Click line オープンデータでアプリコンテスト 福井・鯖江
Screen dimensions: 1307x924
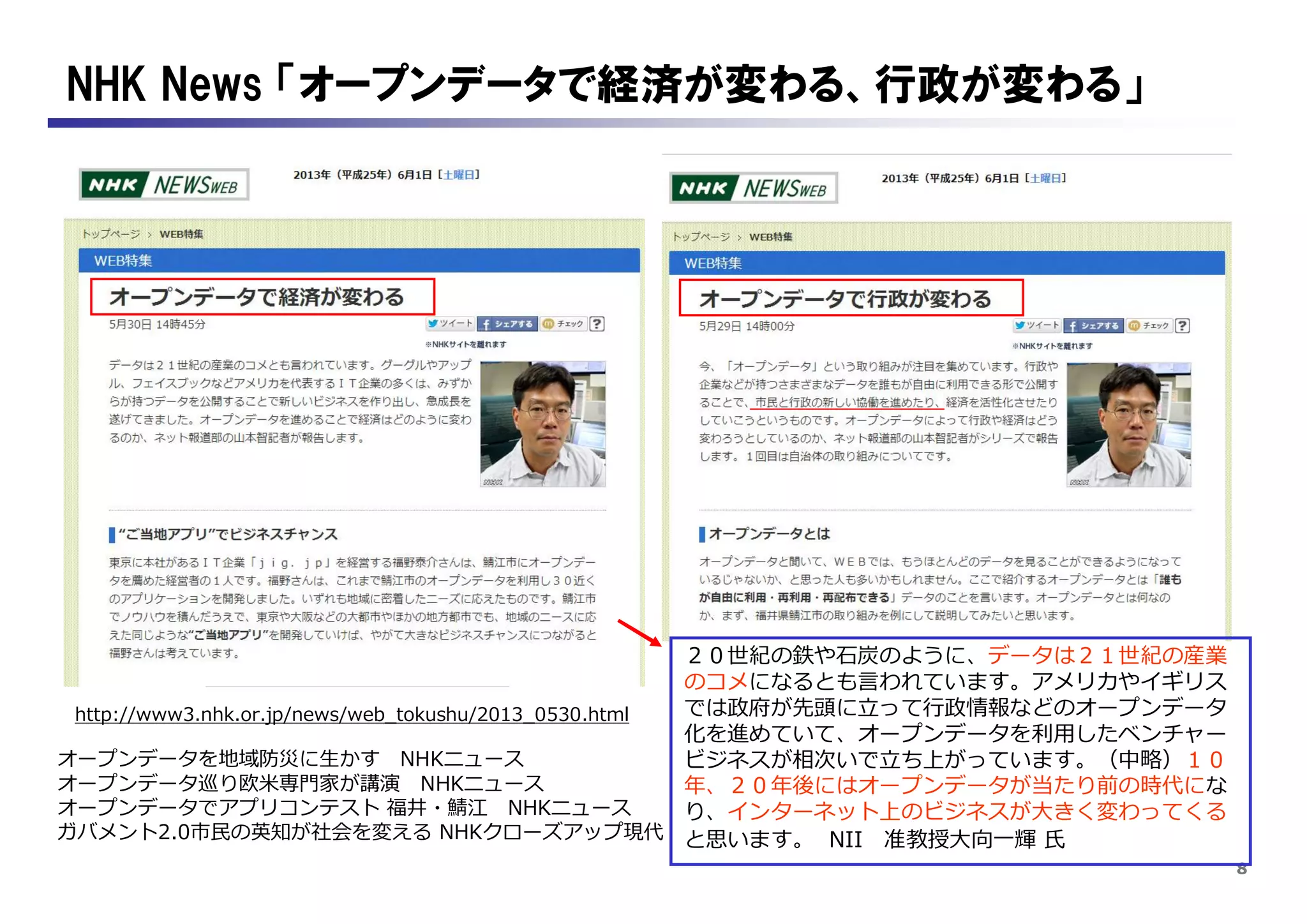[x=273, y=807]
